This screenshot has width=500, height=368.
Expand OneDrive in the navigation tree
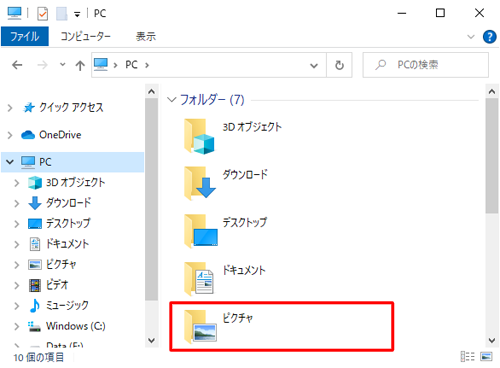10,135
